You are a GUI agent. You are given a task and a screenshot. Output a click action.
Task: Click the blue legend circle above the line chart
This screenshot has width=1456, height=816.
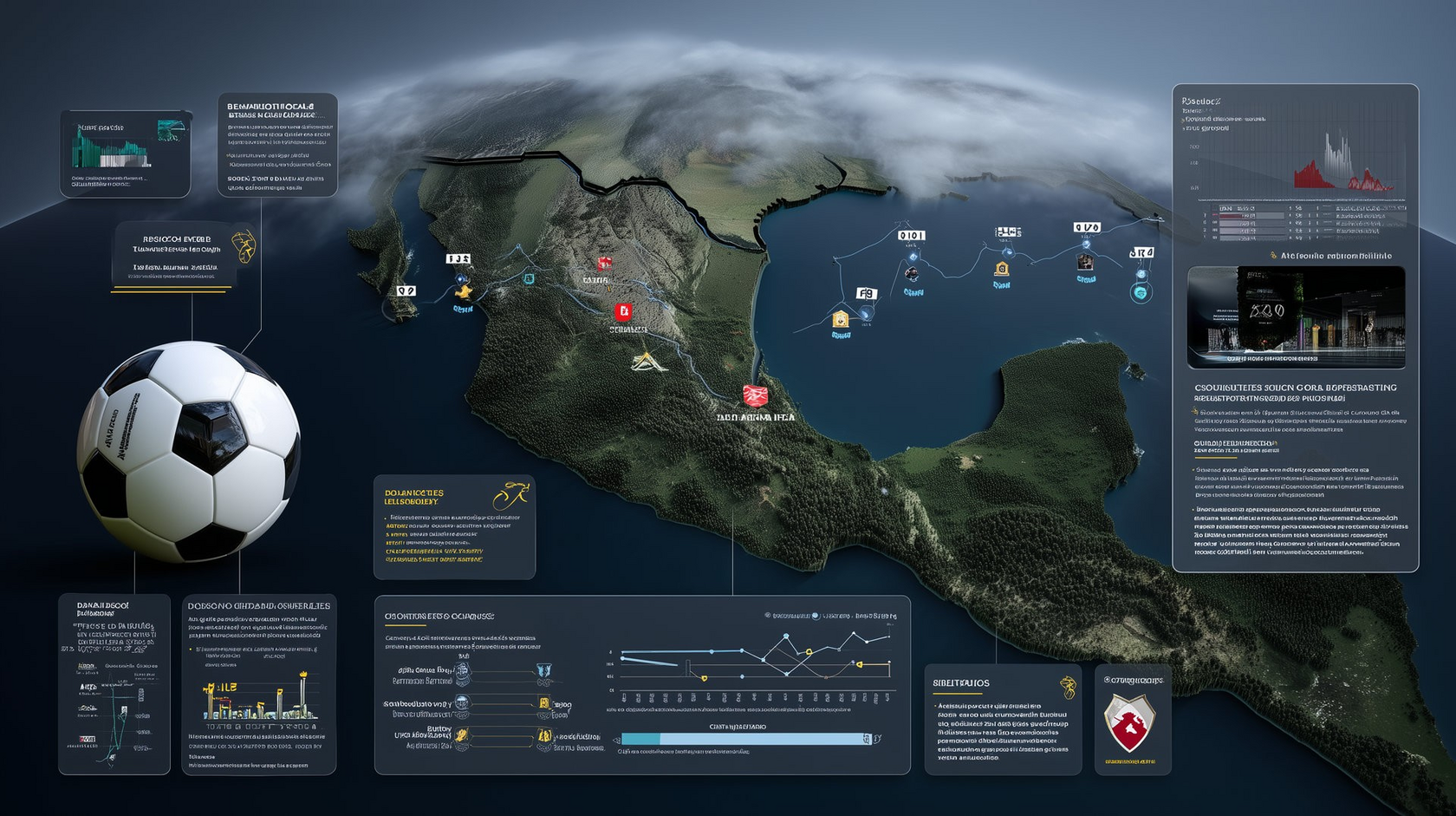[815, 616]
